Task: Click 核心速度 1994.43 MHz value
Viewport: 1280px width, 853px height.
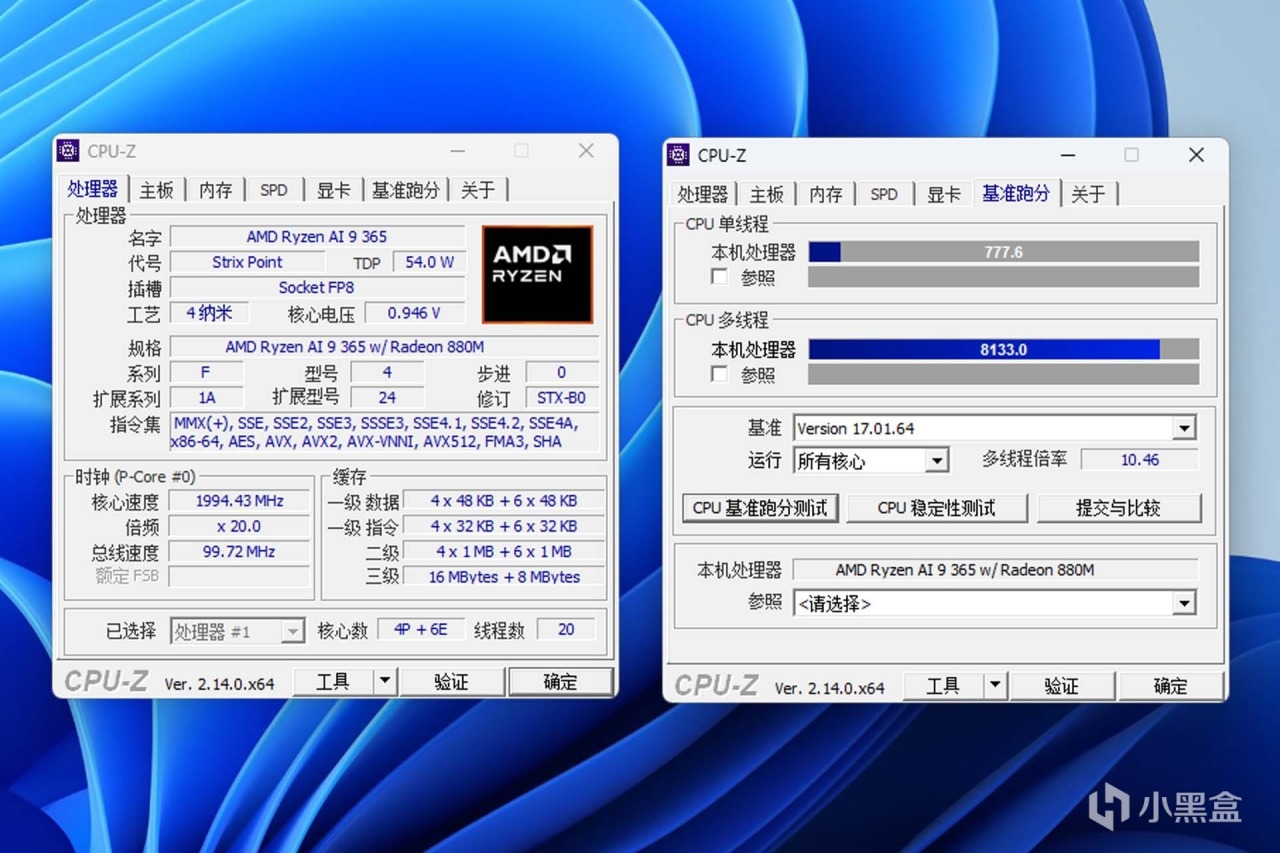Action: point(240,501)
